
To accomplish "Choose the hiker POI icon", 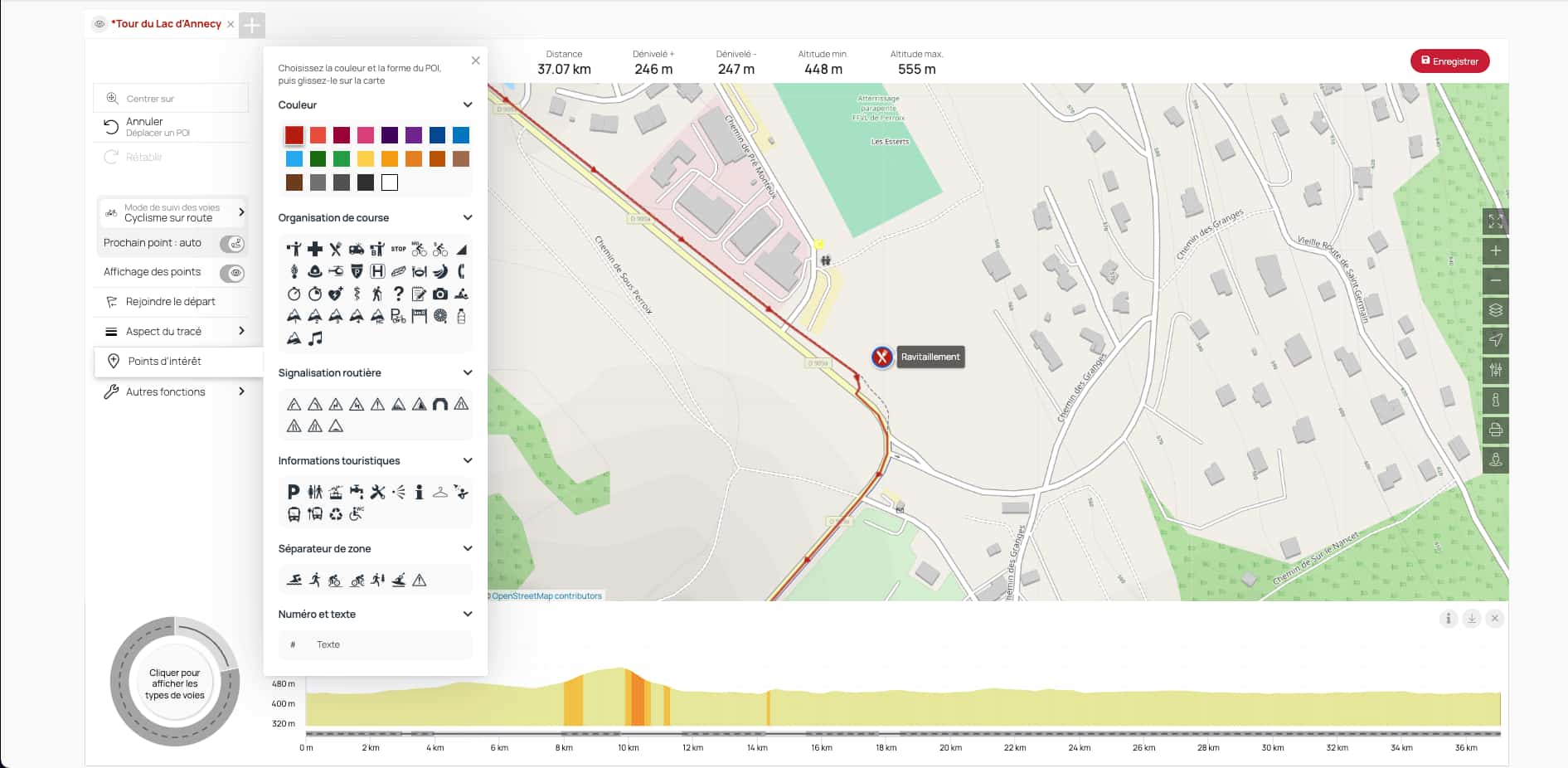I will (x=377, y=294).
